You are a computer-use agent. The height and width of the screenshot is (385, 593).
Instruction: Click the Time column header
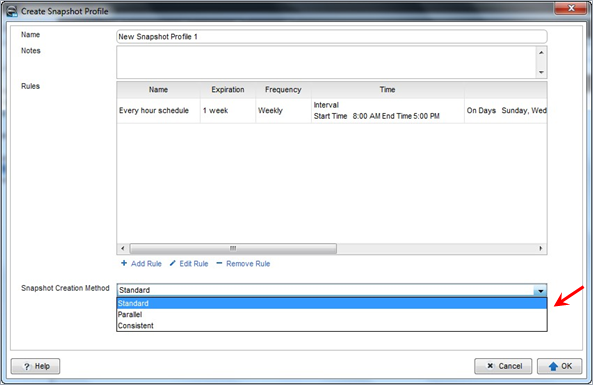coord(388,90)
